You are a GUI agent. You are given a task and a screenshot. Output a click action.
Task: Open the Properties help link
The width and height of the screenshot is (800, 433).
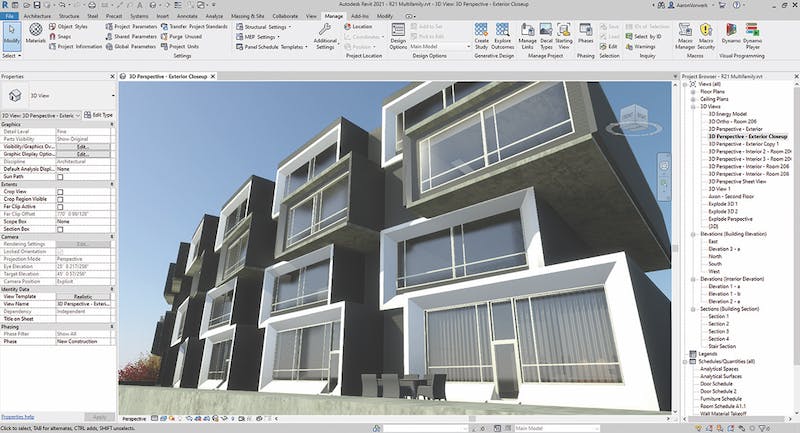17,417
